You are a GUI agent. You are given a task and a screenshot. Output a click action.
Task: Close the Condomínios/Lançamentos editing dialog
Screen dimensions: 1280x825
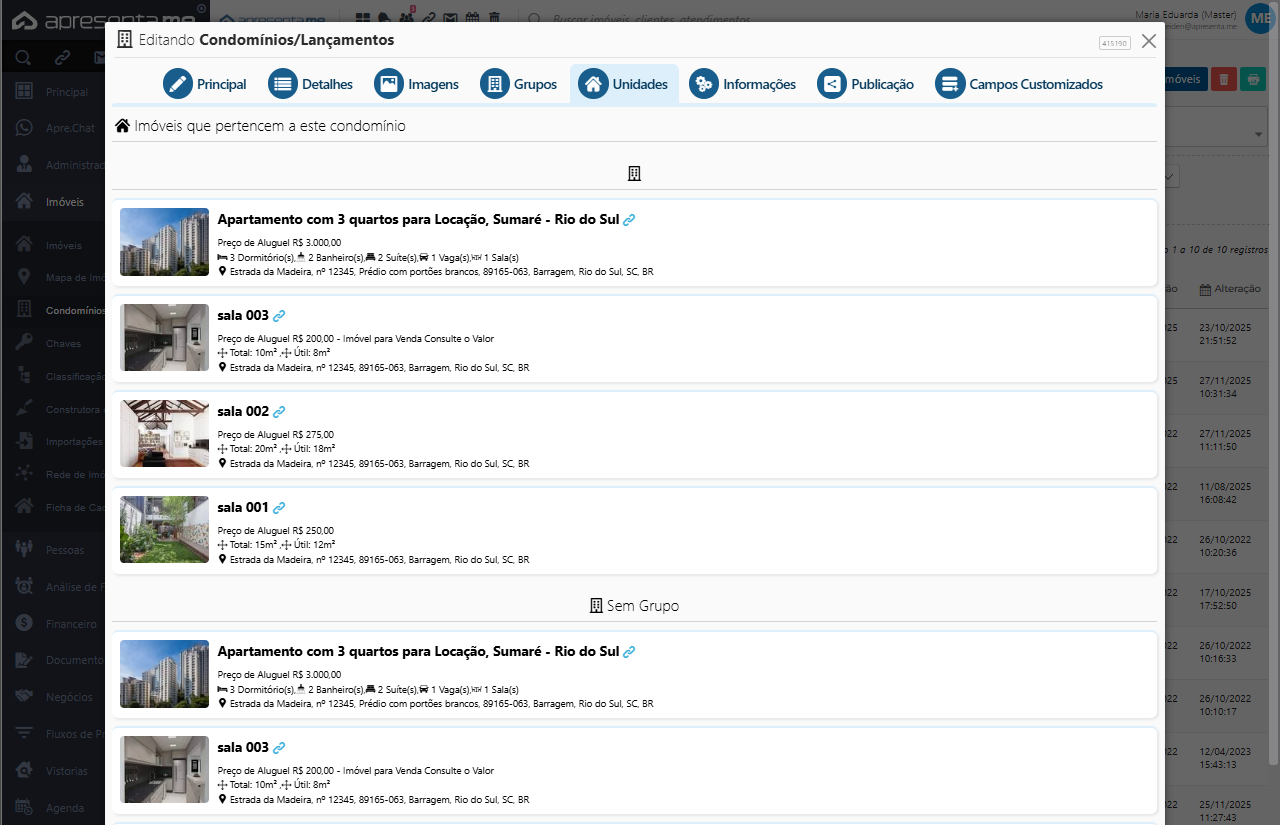pyautogui.click(x=1148, y=41)
